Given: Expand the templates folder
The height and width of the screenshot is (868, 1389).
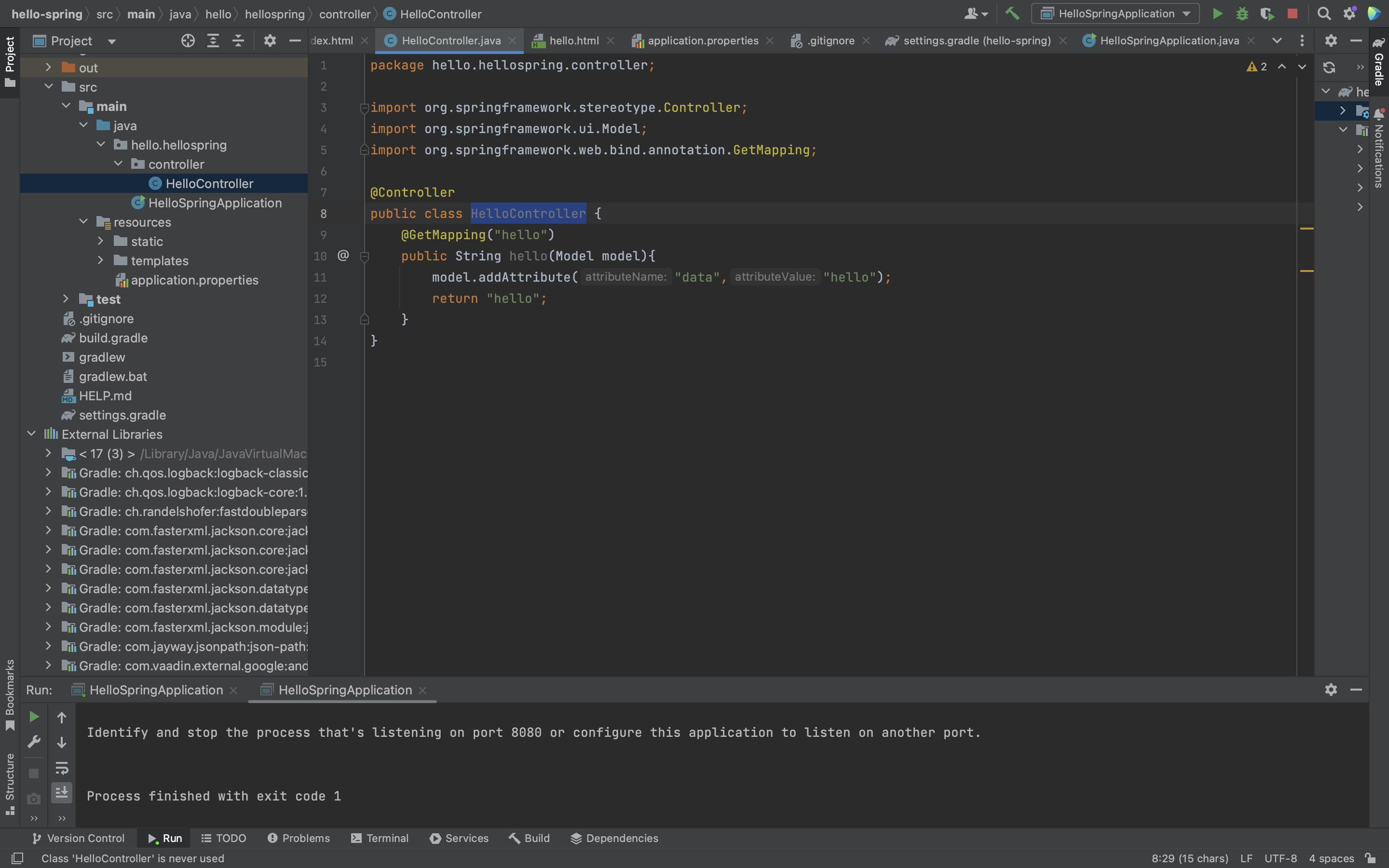Looking at the screenshot, I should coord(100,260).
